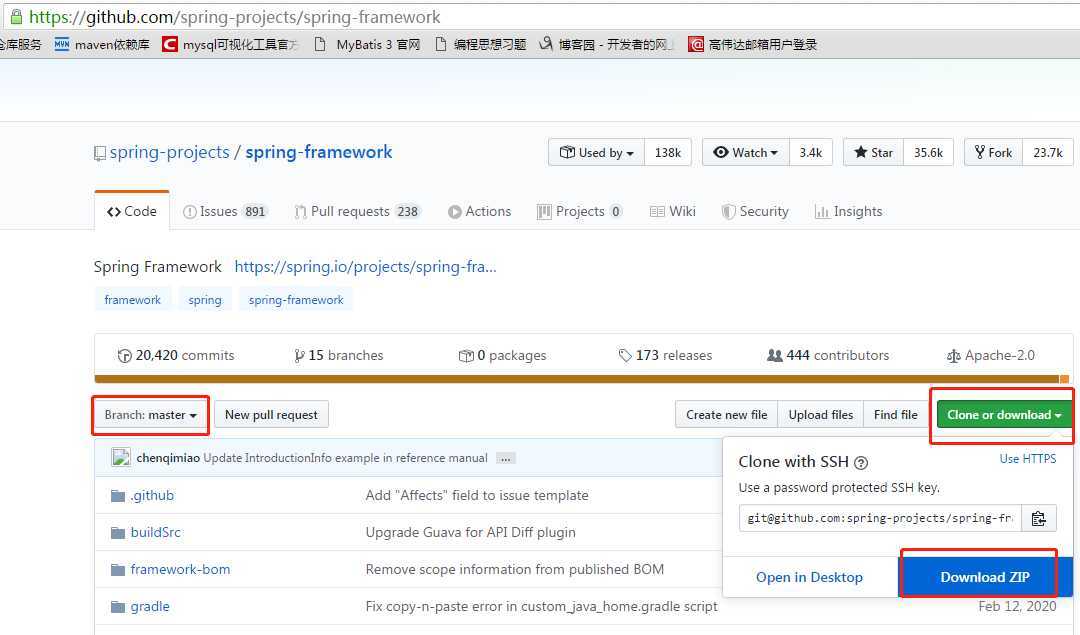Open the Security tab
Screen dimensions: 1080x635
pyautogui.click(x=755, y=211)
